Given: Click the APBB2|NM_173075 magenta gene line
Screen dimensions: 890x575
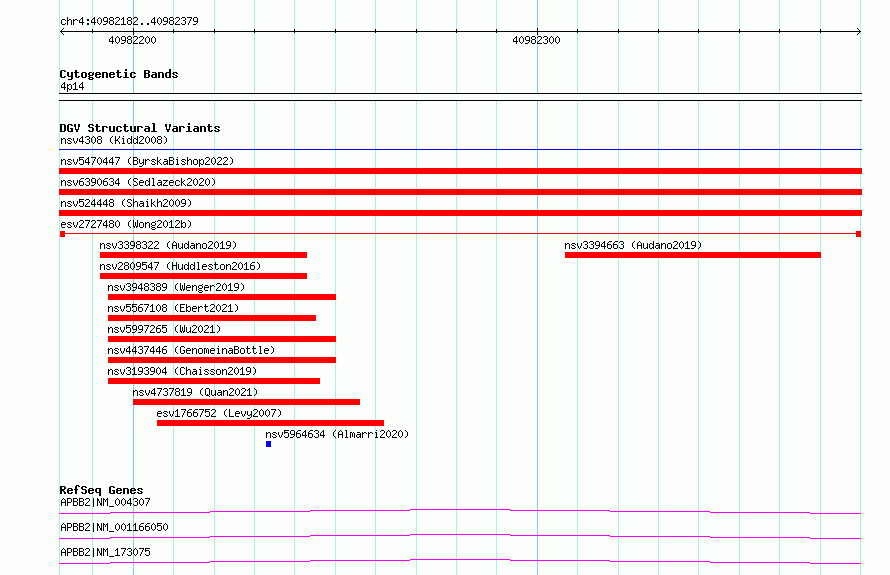Looking at the screenshot, I should [x=460, y=561].
